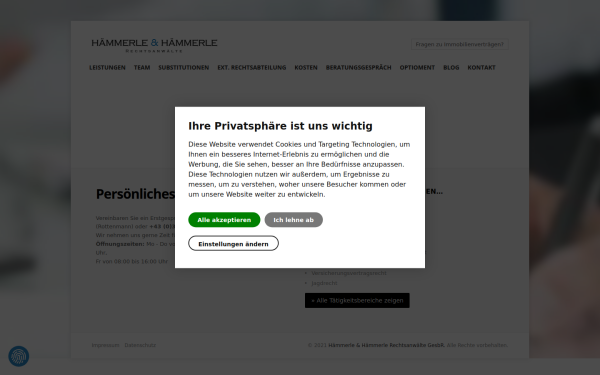This screenshot has width=600, height=375.
Task: Click the Hämmerle & Hämmerle logo
Action: tap(154, 45)
